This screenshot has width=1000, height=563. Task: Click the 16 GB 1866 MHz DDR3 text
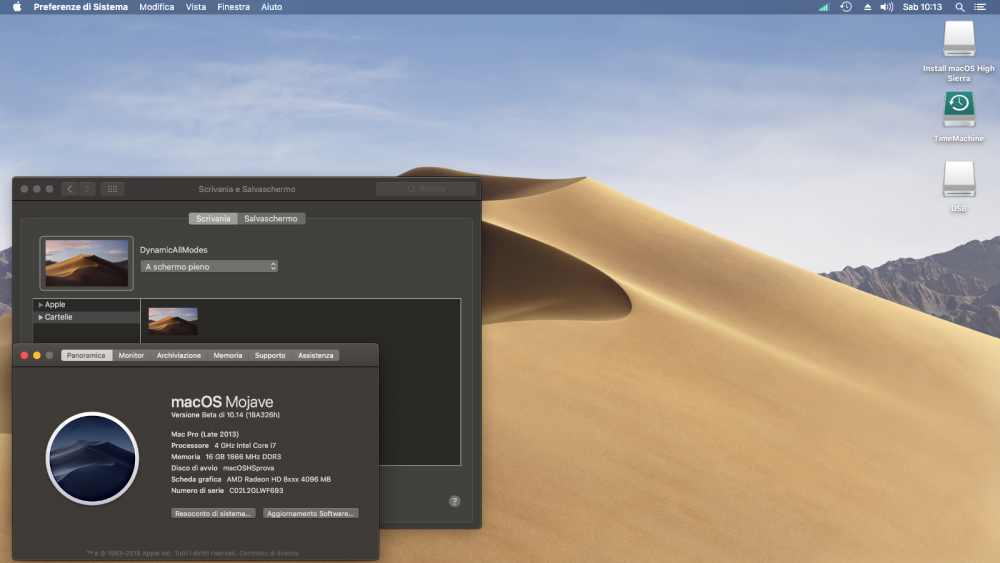pyautogui.click(x=243, y=457)
